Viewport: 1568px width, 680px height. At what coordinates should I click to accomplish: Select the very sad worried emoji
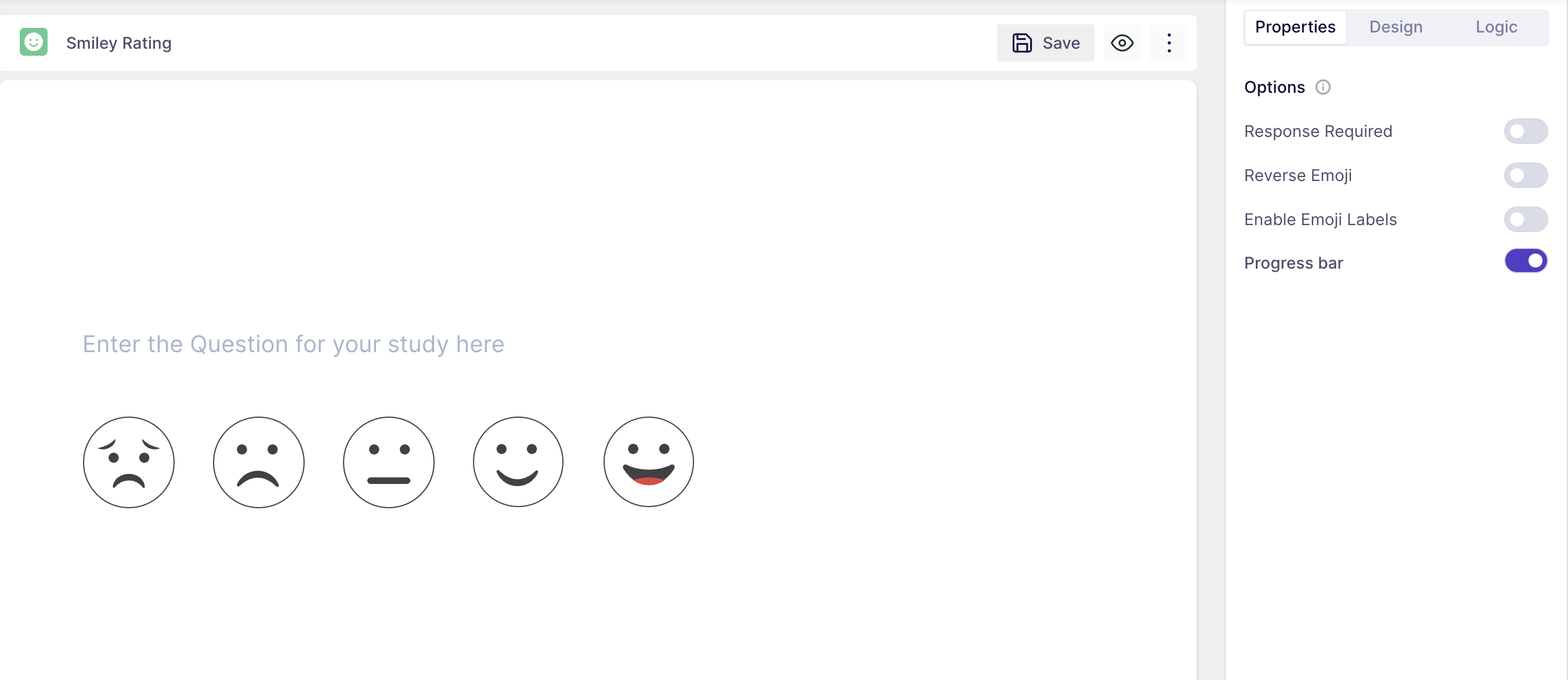tap(128, 462)
